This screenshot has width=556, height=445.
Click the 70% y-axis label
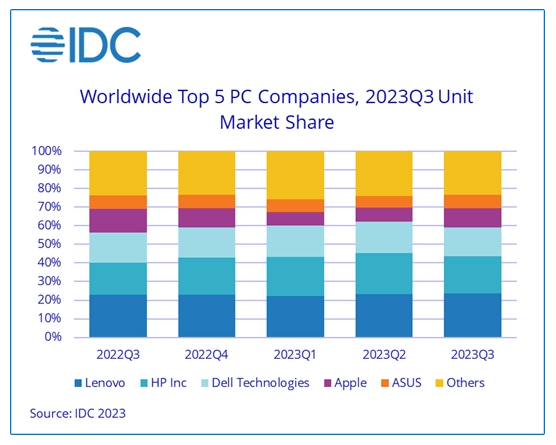tap(49, 207)
